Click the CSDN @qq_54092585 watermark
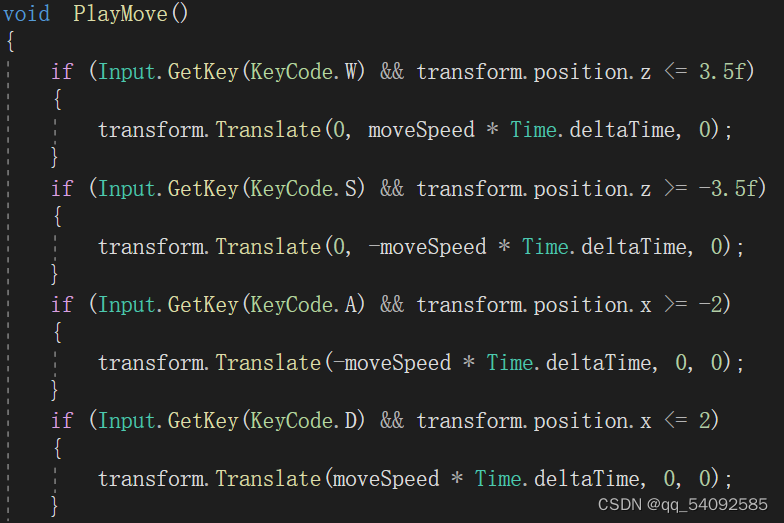 (682, 504)
